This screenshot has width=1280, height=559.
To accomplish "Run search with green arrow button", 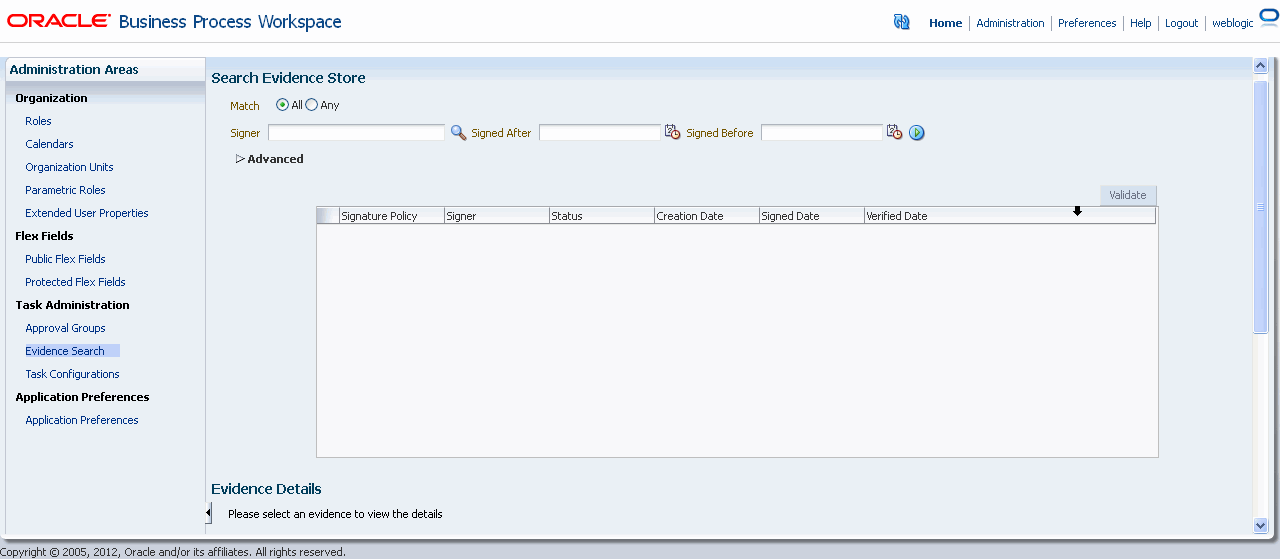I will [917, 132].
